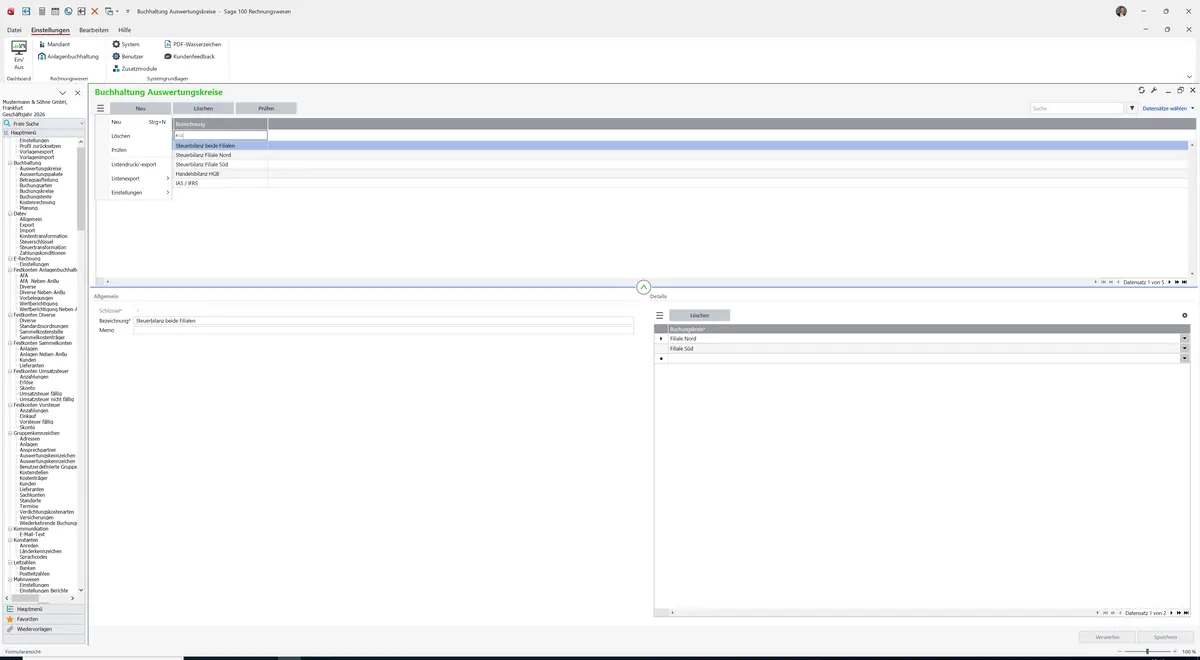Click the calculator icon in quick access toolbar
Viewport: 1200px width, 660px height.
point(41,11)
